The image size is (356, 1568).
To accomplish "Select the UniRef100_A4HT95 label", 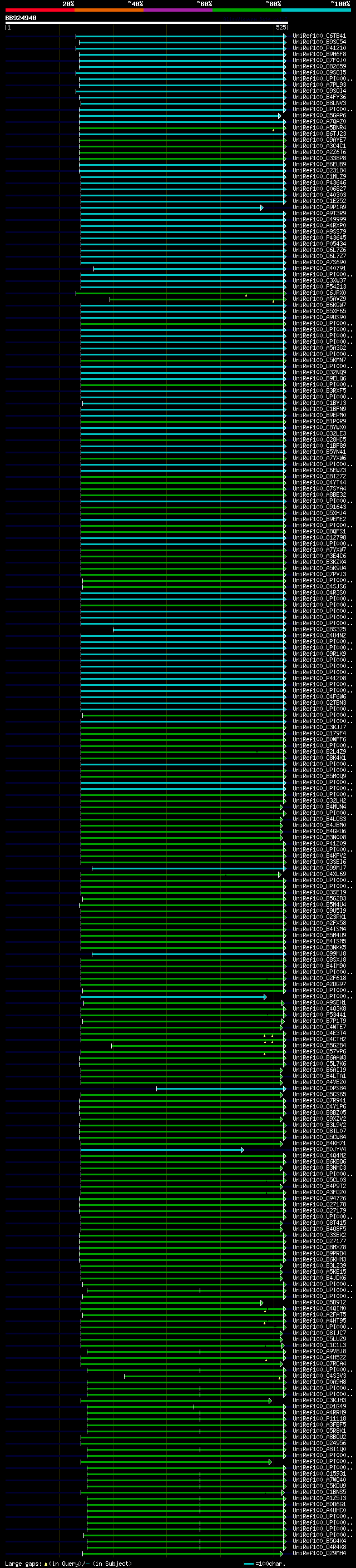I will pos(319,1321).
